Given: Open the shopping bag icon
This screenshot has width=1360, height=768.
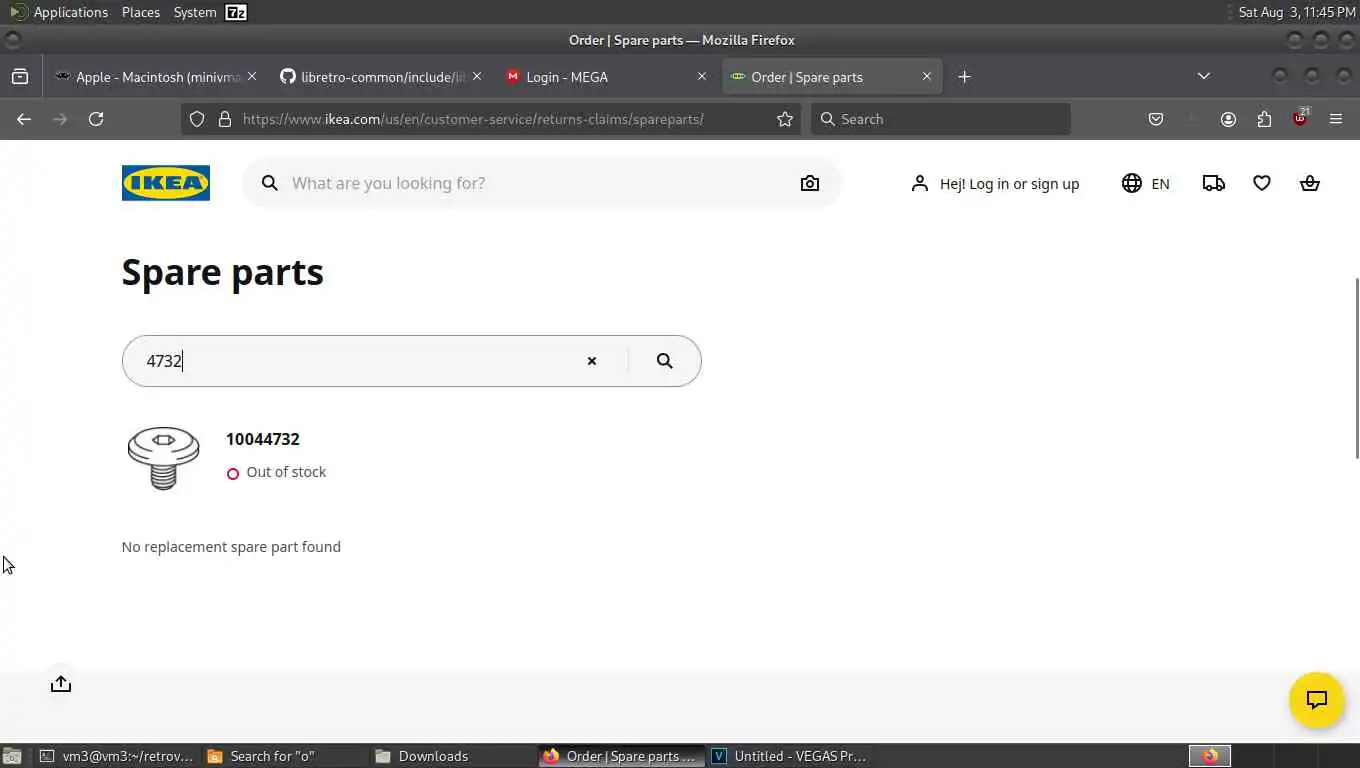Looking at the screenshot, I should [1309, 183].
